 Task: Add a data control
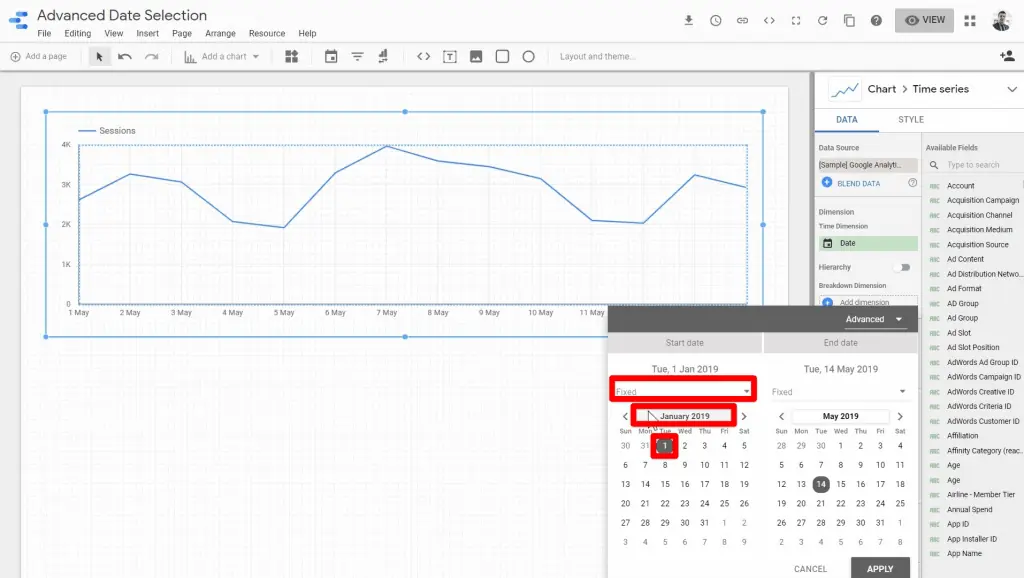click(x=381, y=57)
